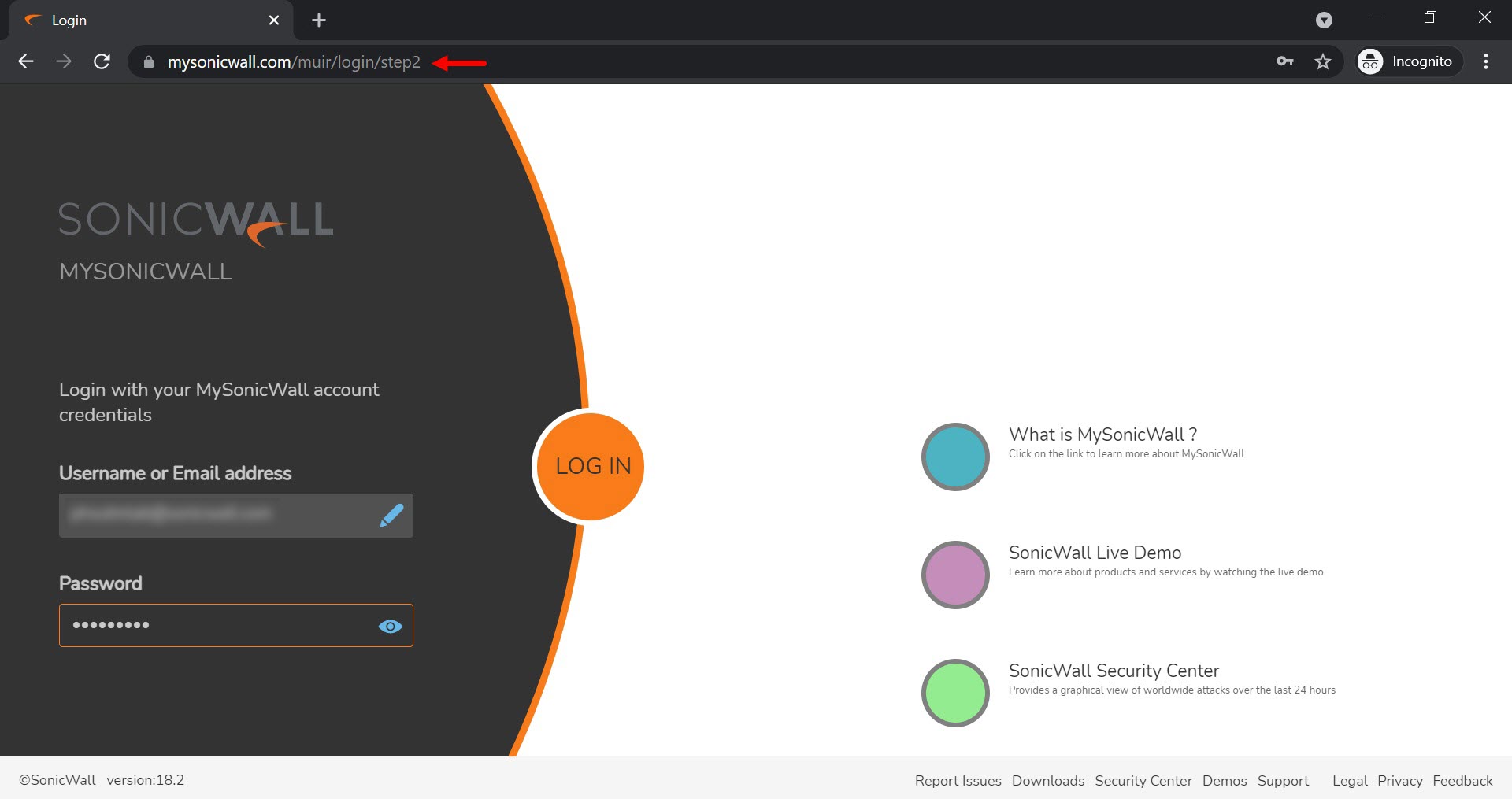Open a new tab with plus button
The height and width of the screenshot is (799, 1512).
pos(319,20)
